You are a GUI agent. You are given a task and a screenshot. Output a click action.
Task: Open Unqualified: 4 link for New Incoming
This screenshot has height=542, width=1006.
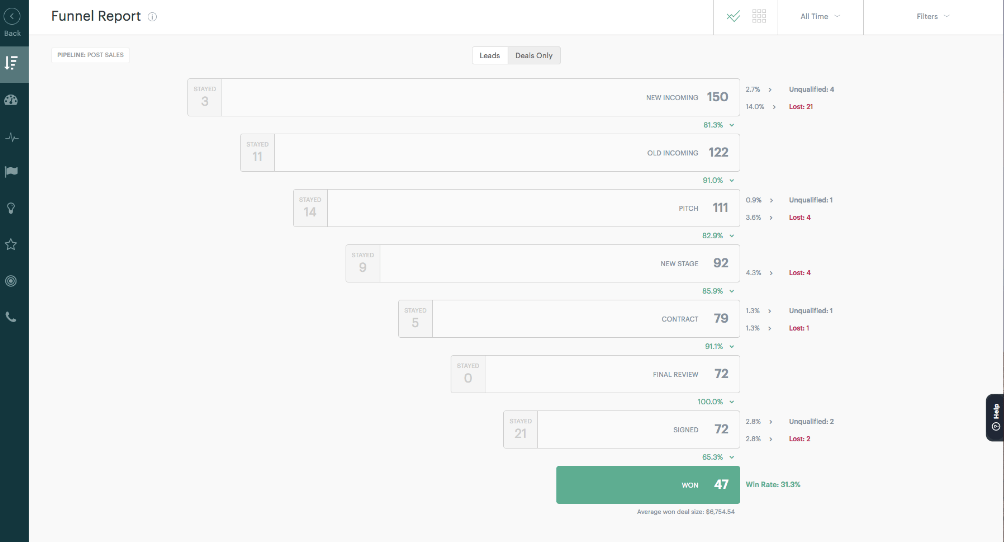point(812,90)
